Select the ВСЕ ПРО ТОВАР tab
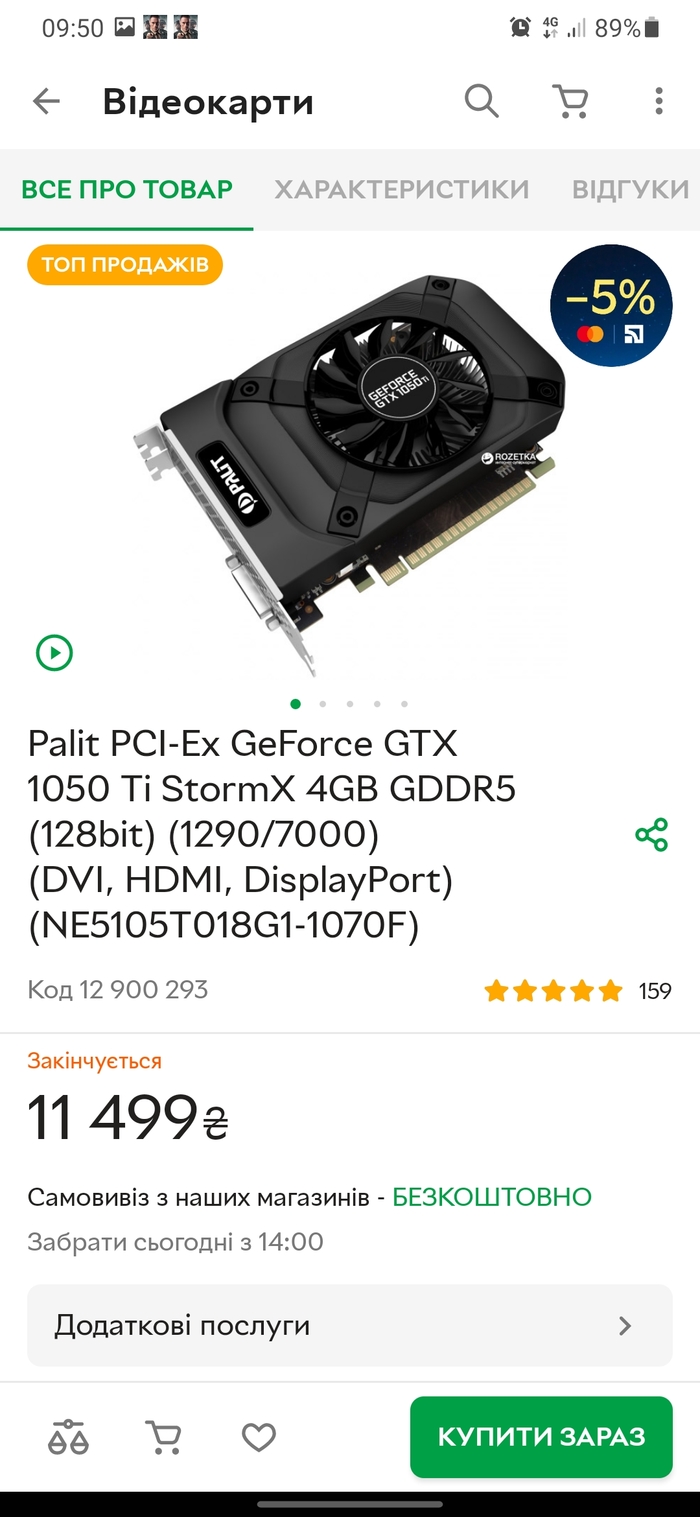Image resolution: width=700 pixels, height=1517 pixels. (127, 189)
